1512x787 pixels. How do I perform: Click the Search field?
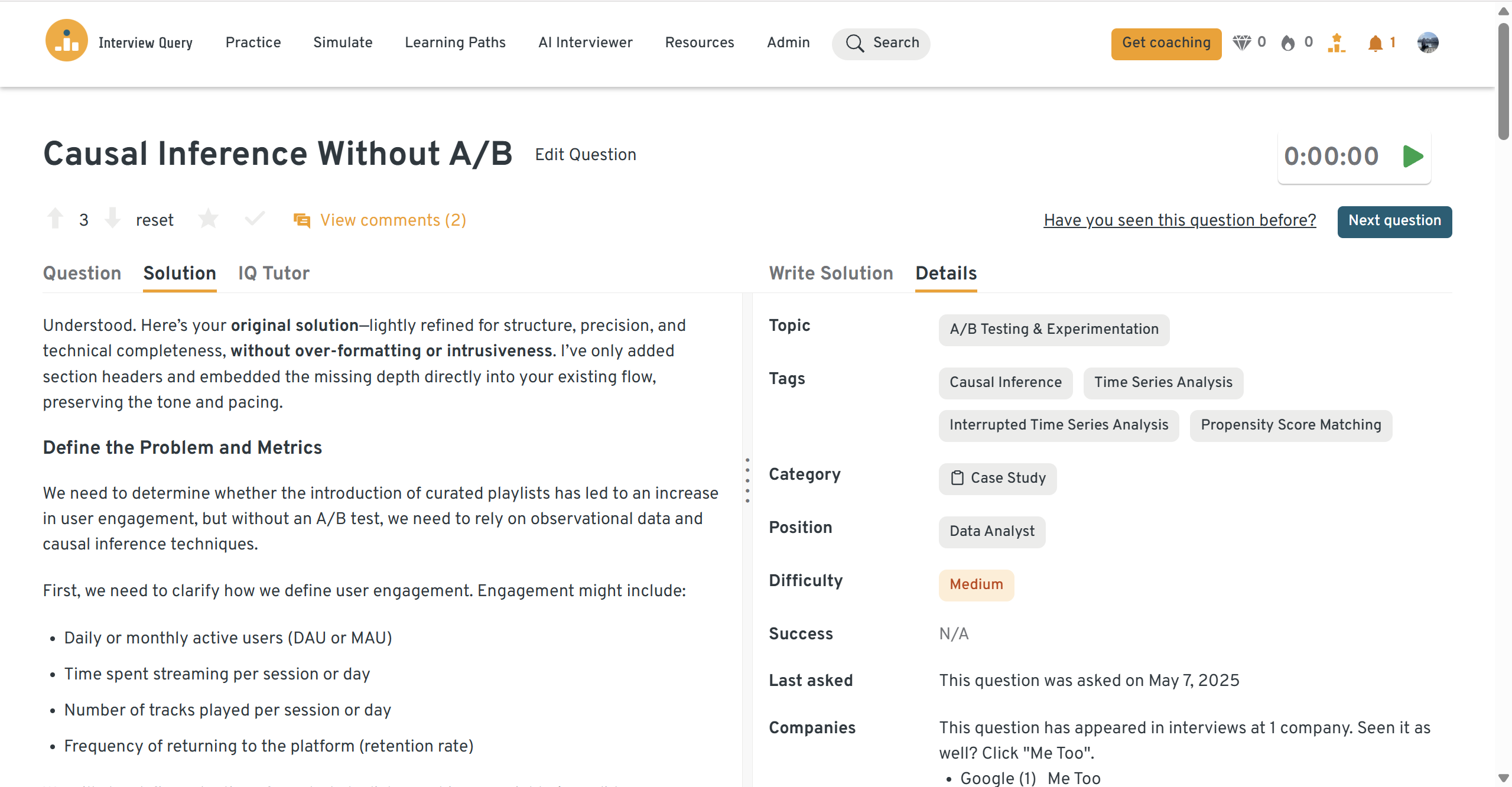pos(881,43)
